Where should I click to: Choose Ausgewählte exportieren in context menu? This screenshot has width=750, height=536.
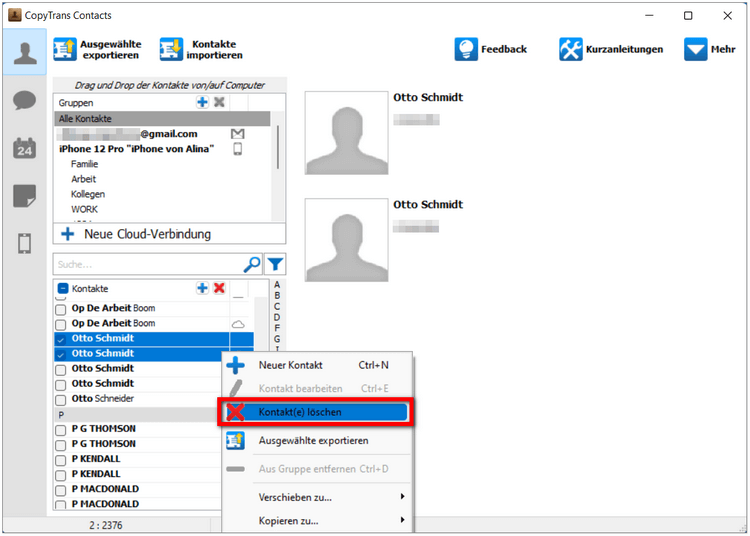pyautogui.click(x=316, y=440)
